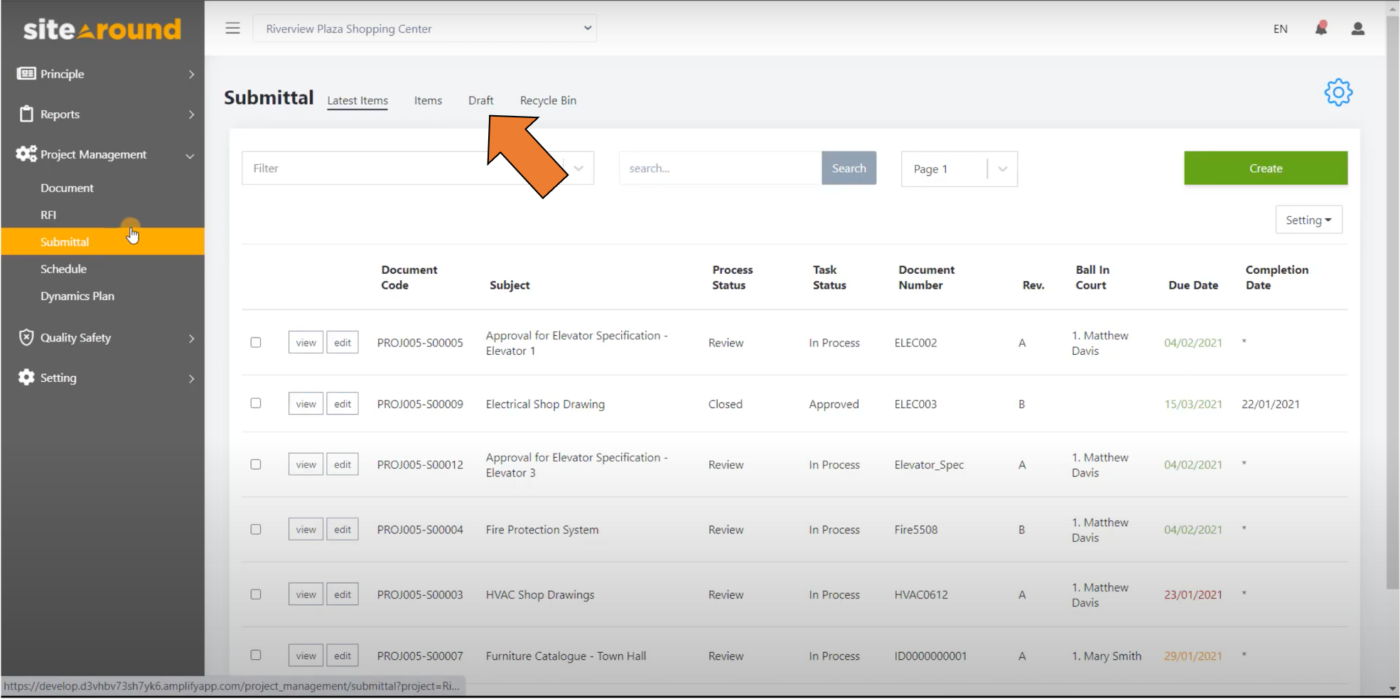Click the EN language selector

click(1280, 29)
